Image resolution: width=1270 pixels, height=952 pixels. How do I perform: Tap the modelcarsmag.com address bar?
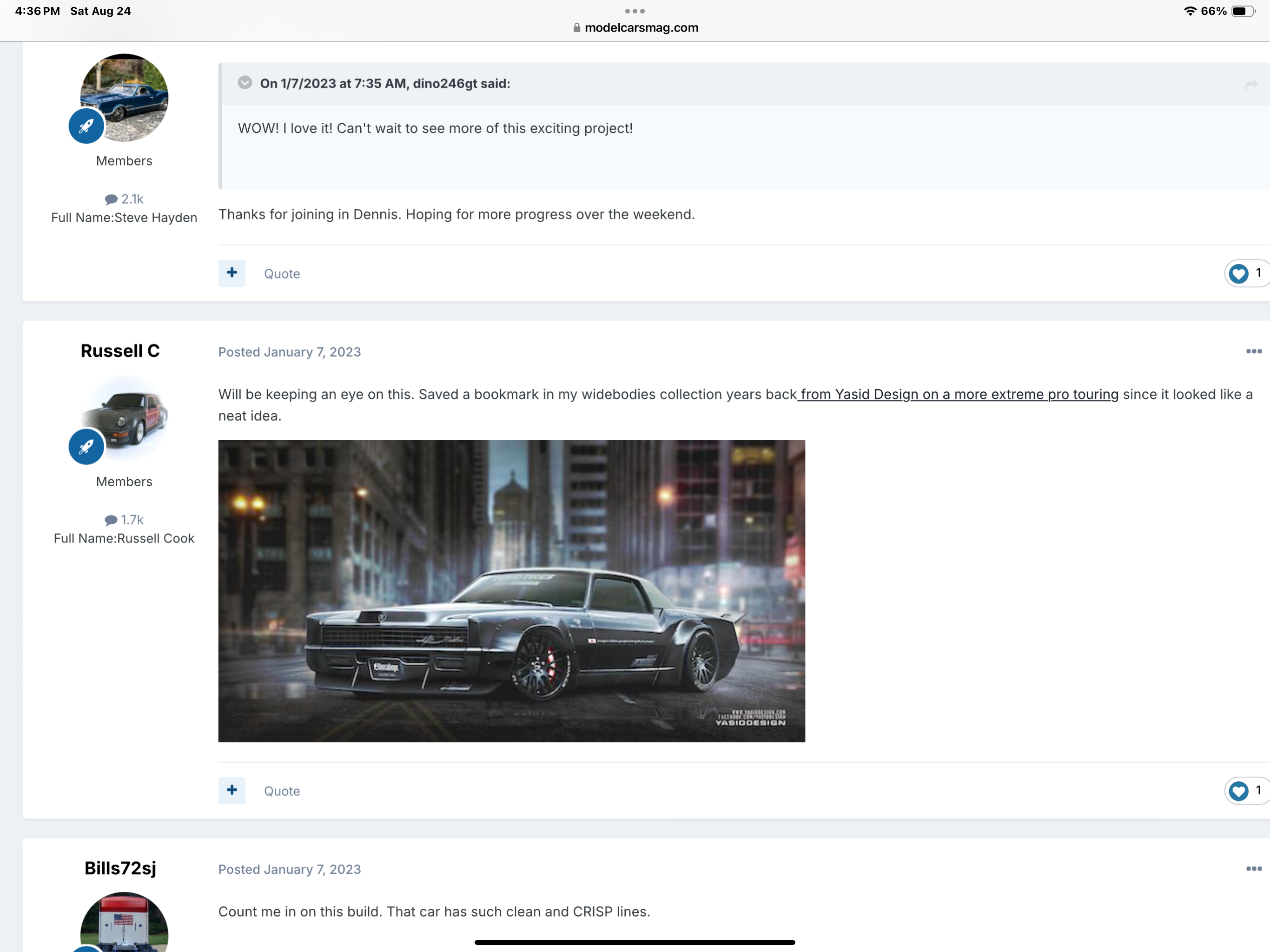tap(635, 27)
